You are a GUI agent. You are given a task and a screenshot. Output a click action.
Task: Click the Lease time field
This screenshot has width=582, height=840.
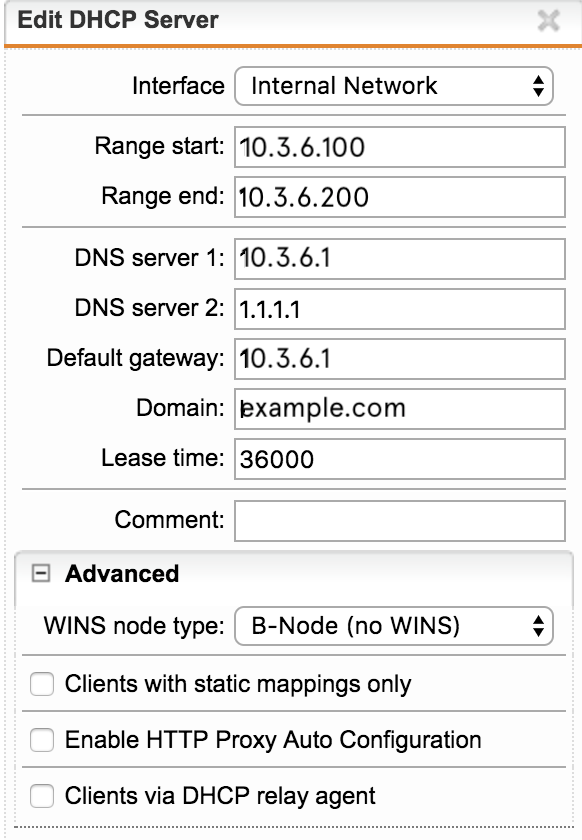400,459
